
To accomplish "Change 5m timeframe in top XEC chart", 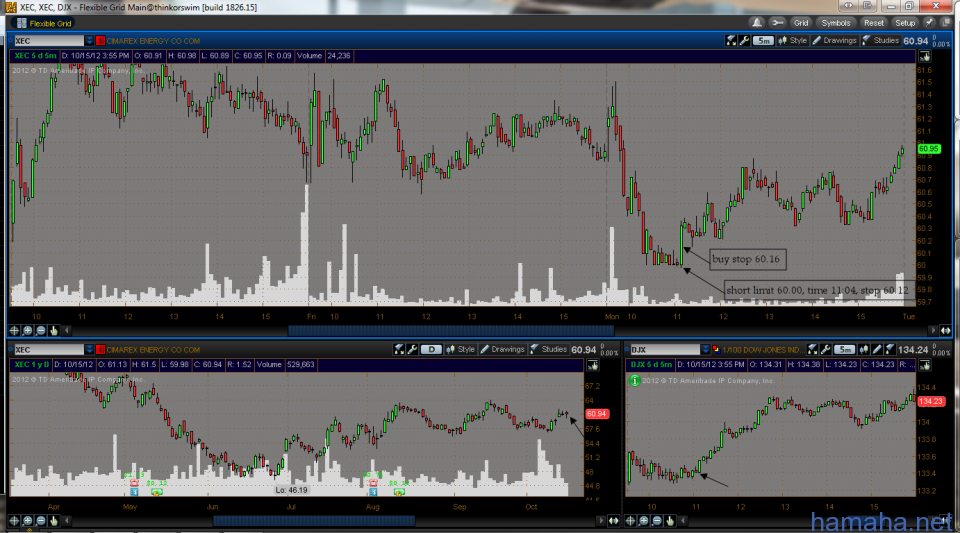I will tap(763, 40).
